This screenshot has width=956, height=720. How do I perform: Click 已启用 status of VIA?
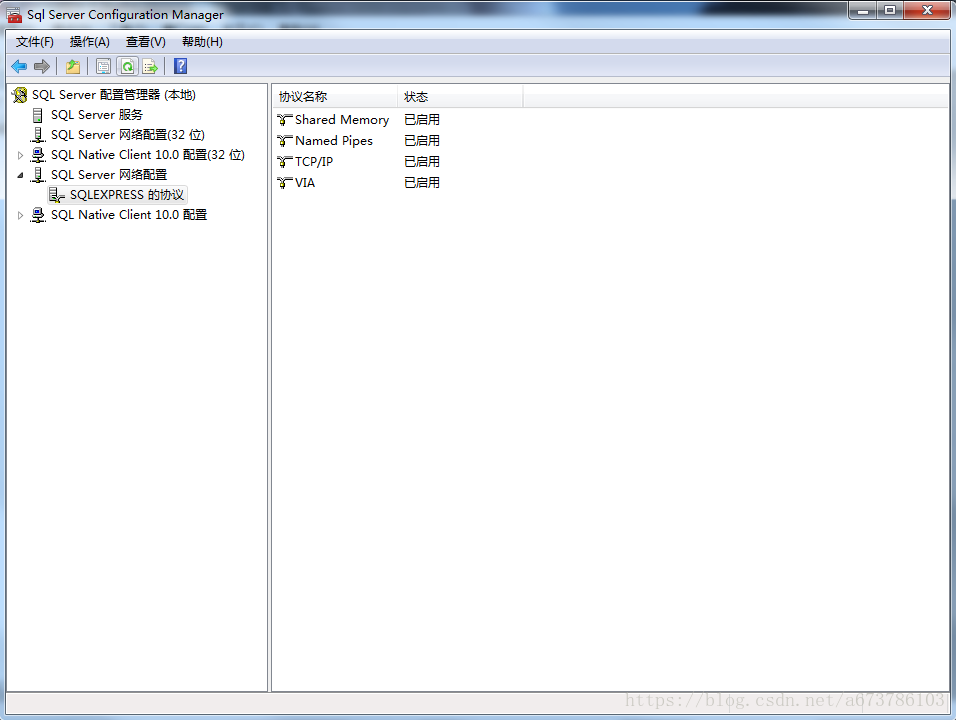pyautogui.click(x=422, y=182)
